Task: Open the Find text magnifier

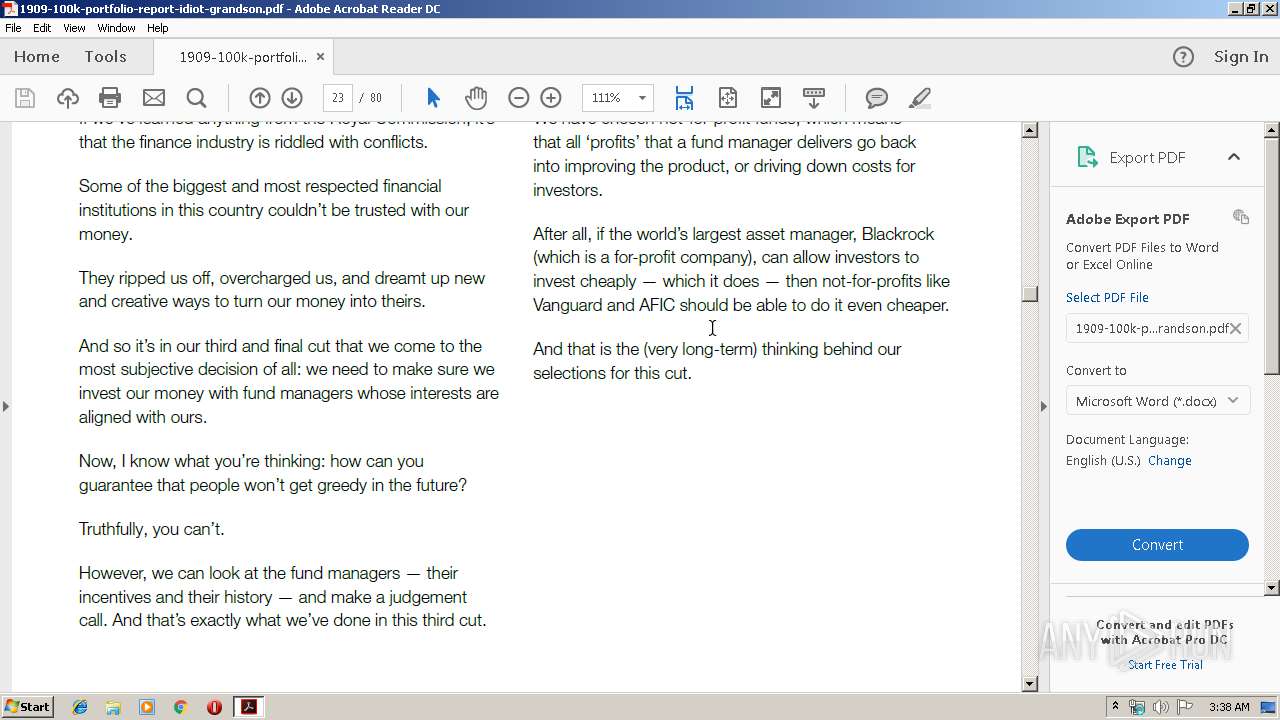Action: point(197,98)
